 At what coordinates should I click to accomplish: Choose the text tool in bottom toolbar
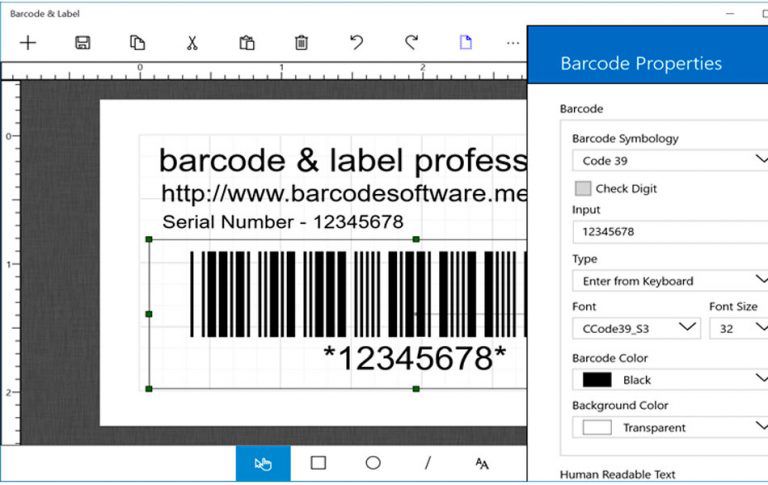[482, 463]
